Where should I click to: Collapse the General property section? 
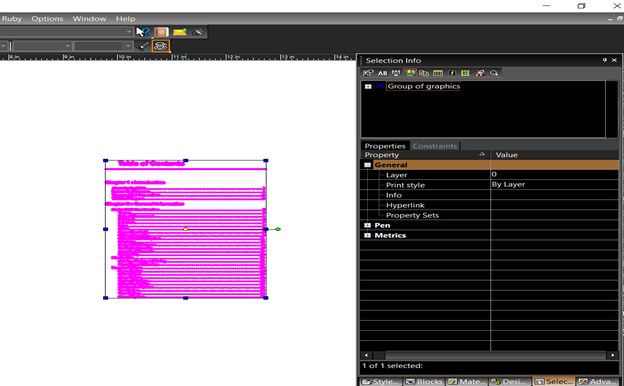(367, 165)
